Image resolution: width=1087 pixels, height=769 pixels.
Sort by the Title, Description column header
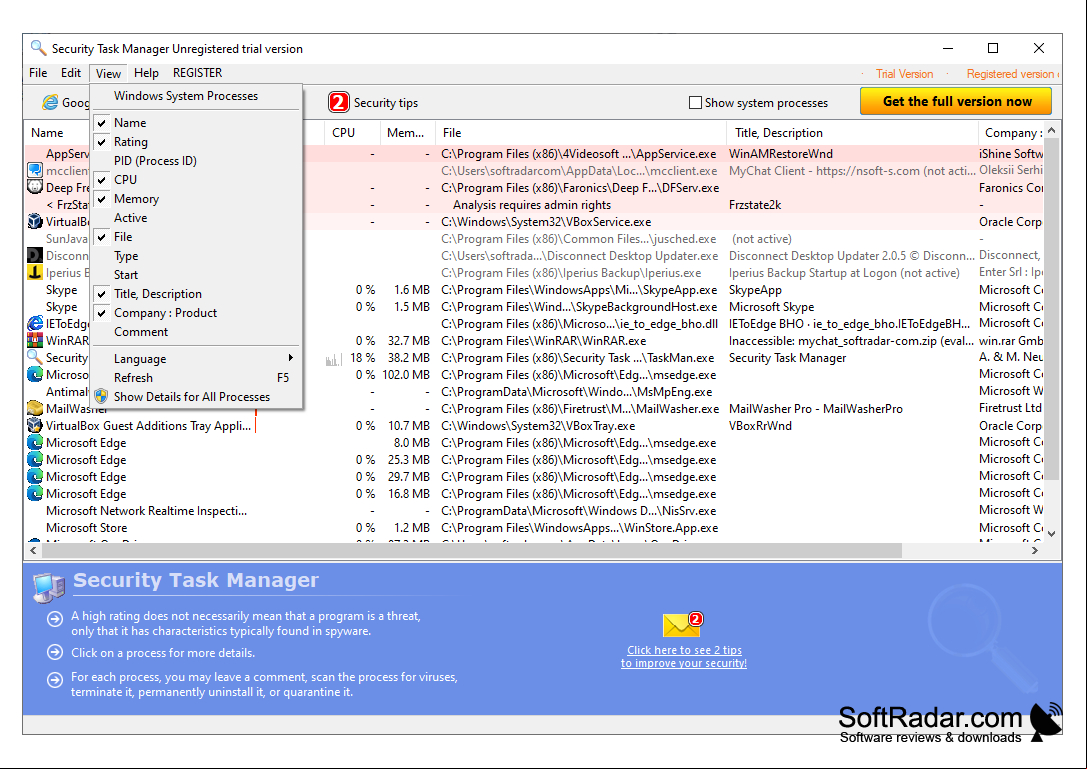pyautogui.click(x=852, y=132)
